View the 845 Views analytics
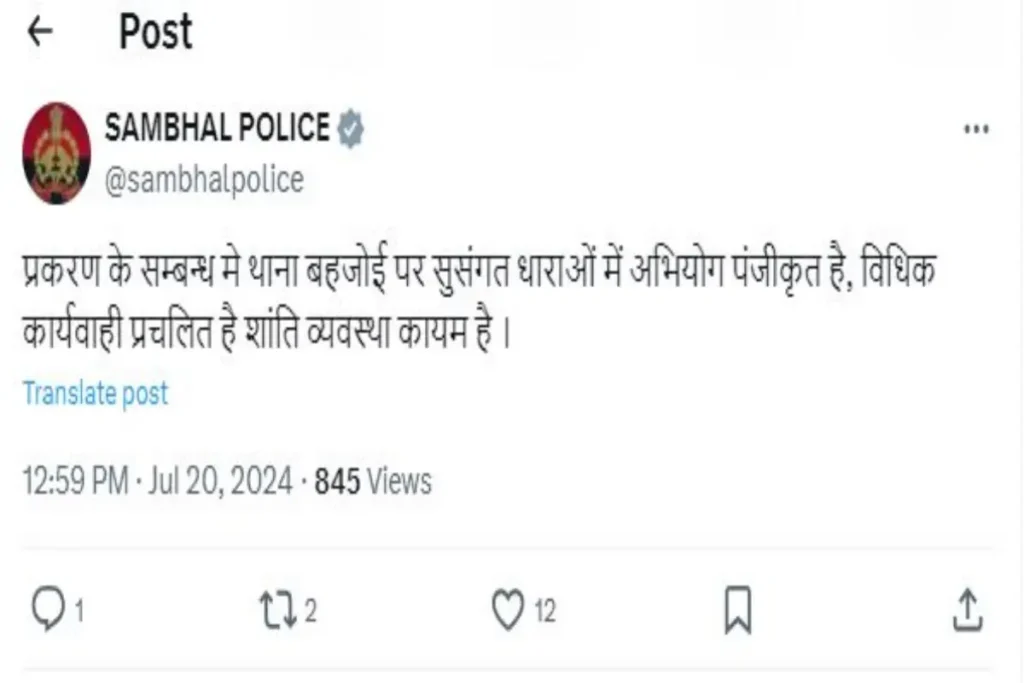Screen dimensions: 1024x683 click(373, 481)
